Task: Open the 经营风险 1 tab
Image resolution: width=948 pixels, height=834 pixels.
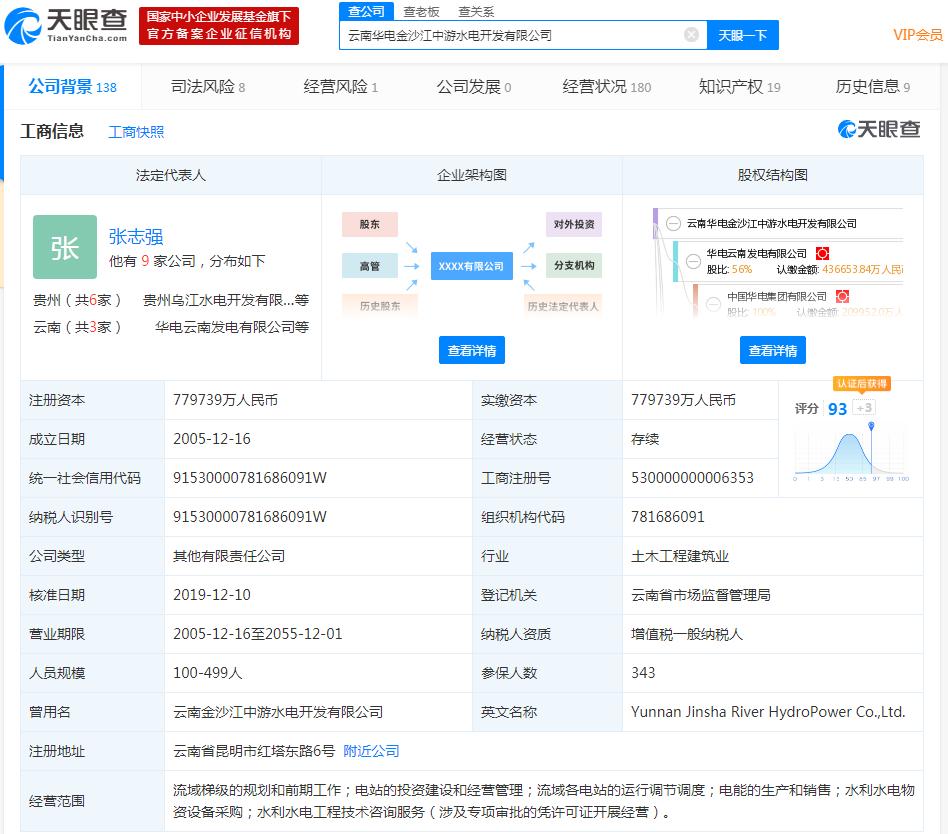Action: coord(340,87)
